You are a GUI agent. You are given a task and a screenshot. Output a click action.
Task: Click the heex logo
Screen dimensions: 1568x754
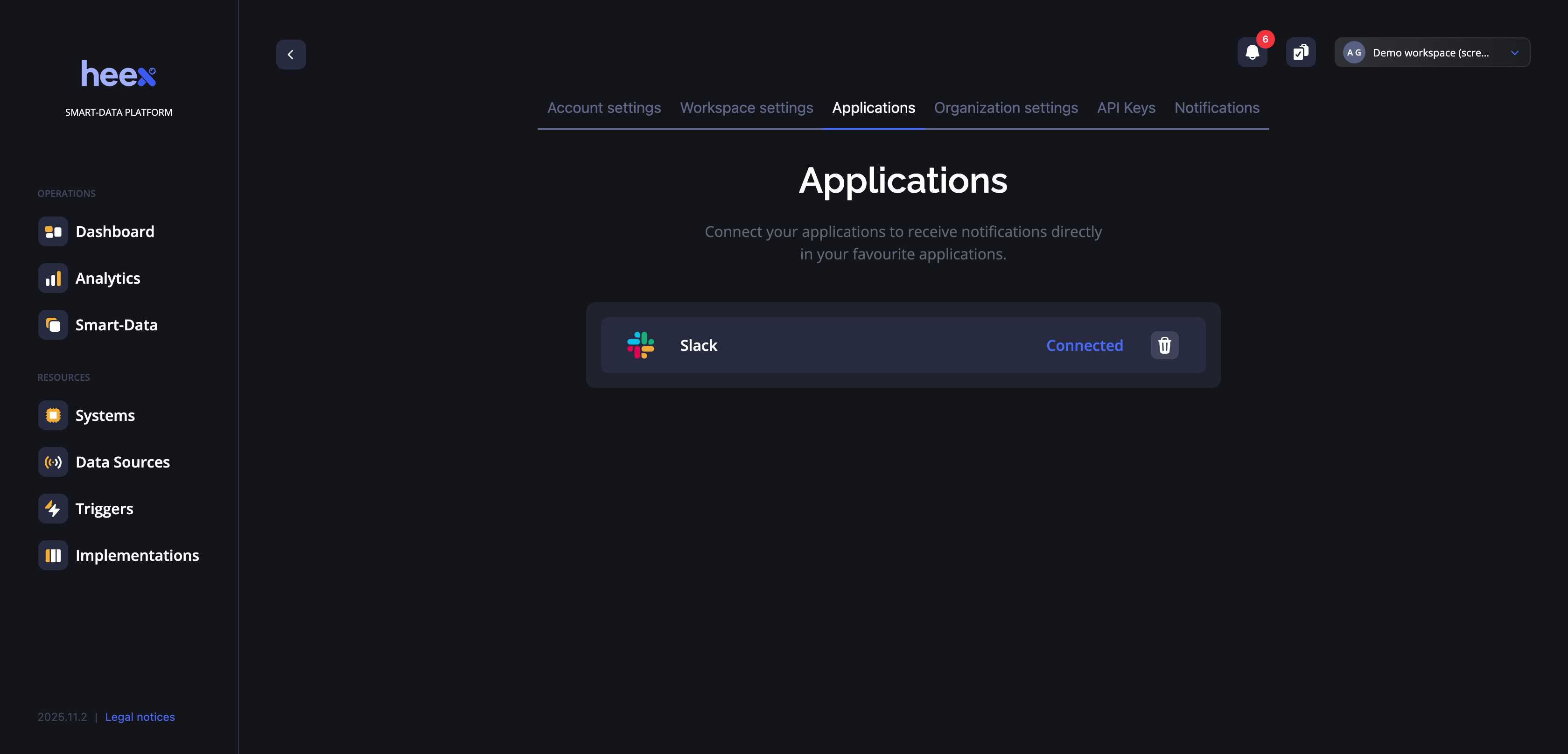pyautogui.click(x=119, y=73)
